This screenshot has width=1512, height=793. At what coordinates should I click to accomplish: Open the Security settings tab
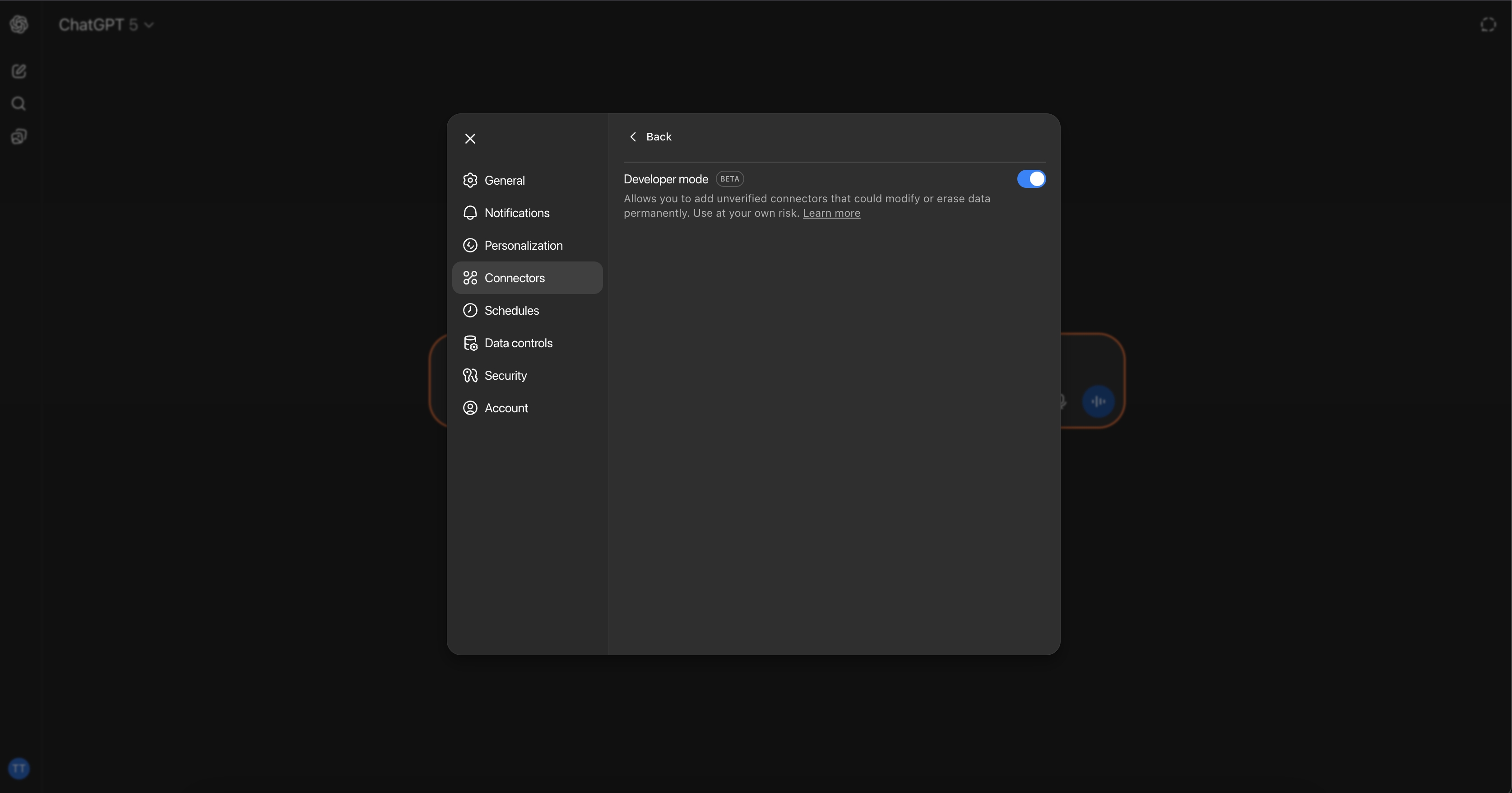506,375
